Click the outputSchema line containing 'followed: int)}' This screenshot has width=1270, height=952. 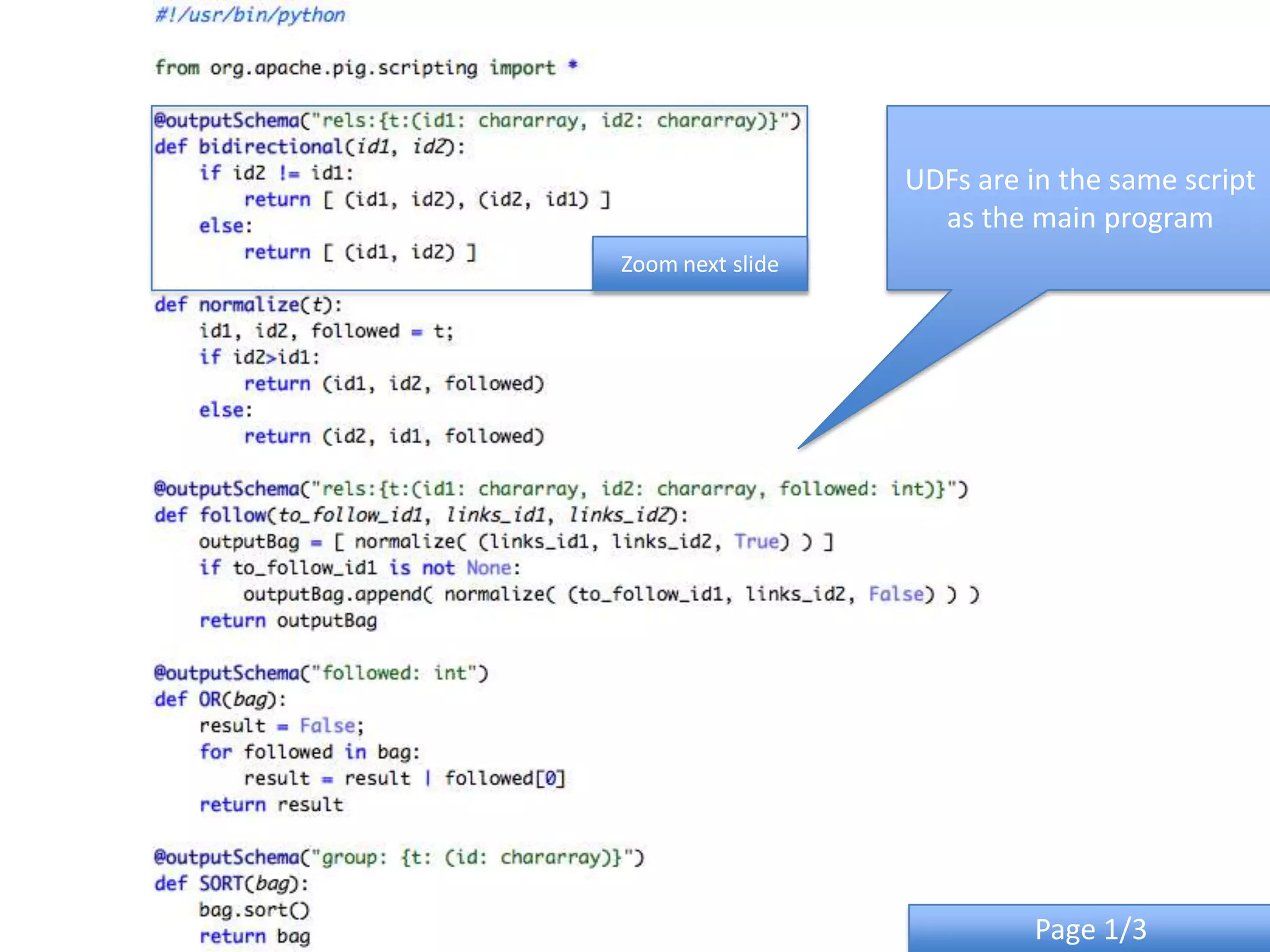[x=561, y=490]
